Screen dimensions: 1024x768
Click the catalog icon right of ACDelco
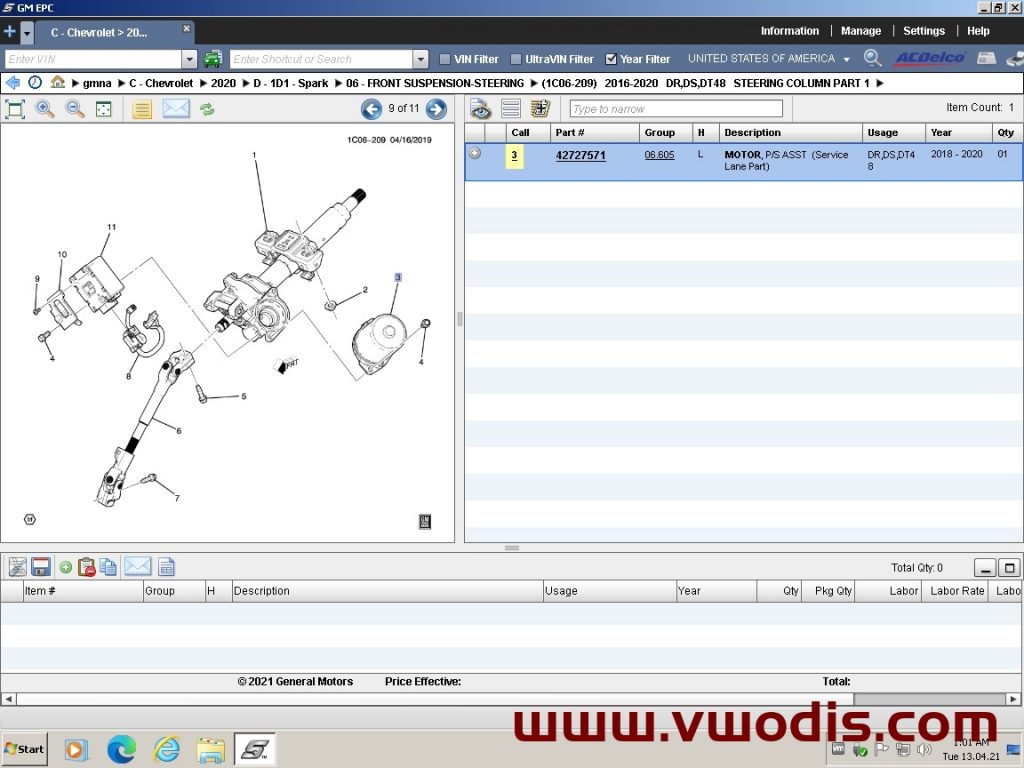tap(986, 59)
